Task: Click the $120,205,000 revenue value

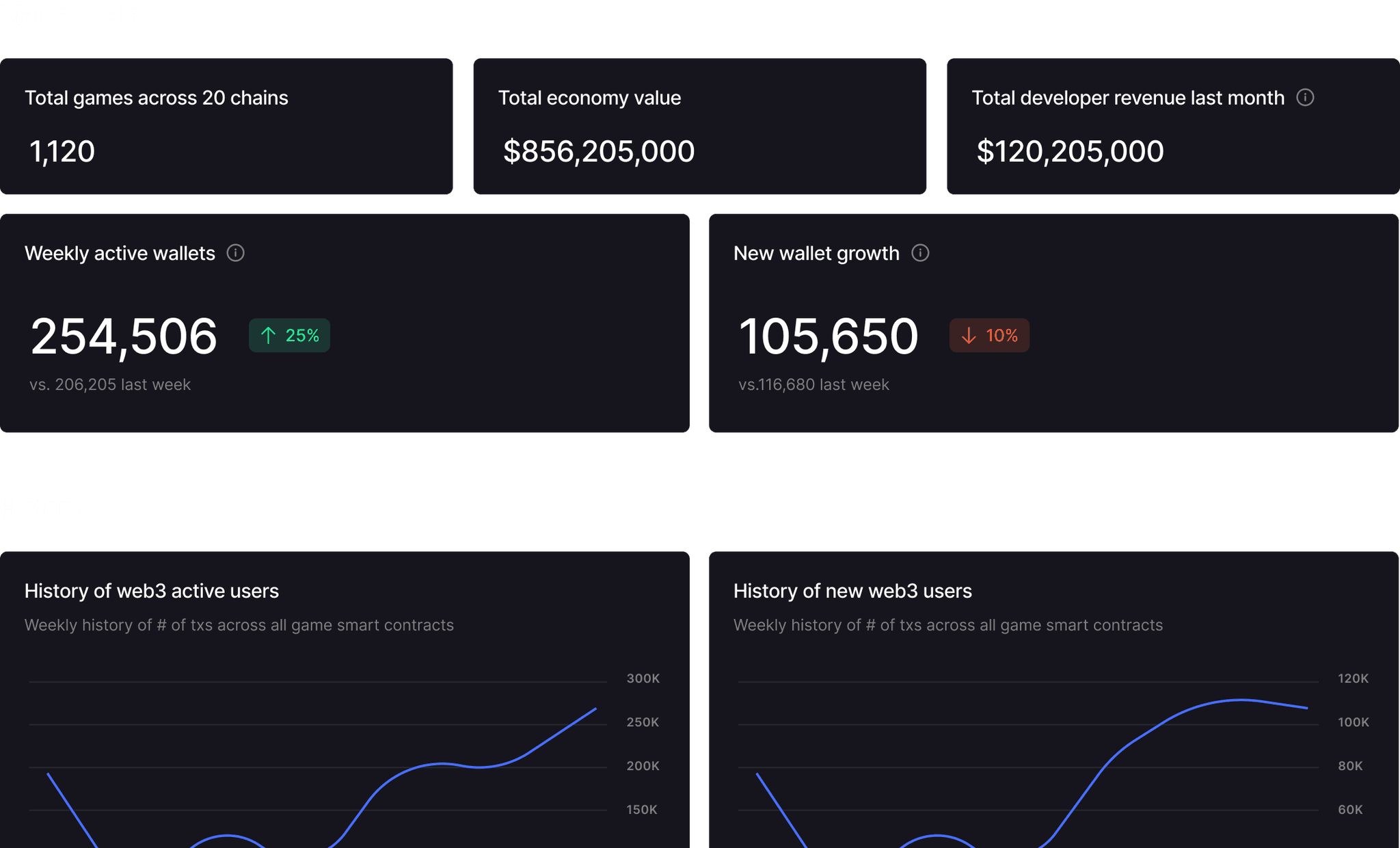Action: (1070, 151)
